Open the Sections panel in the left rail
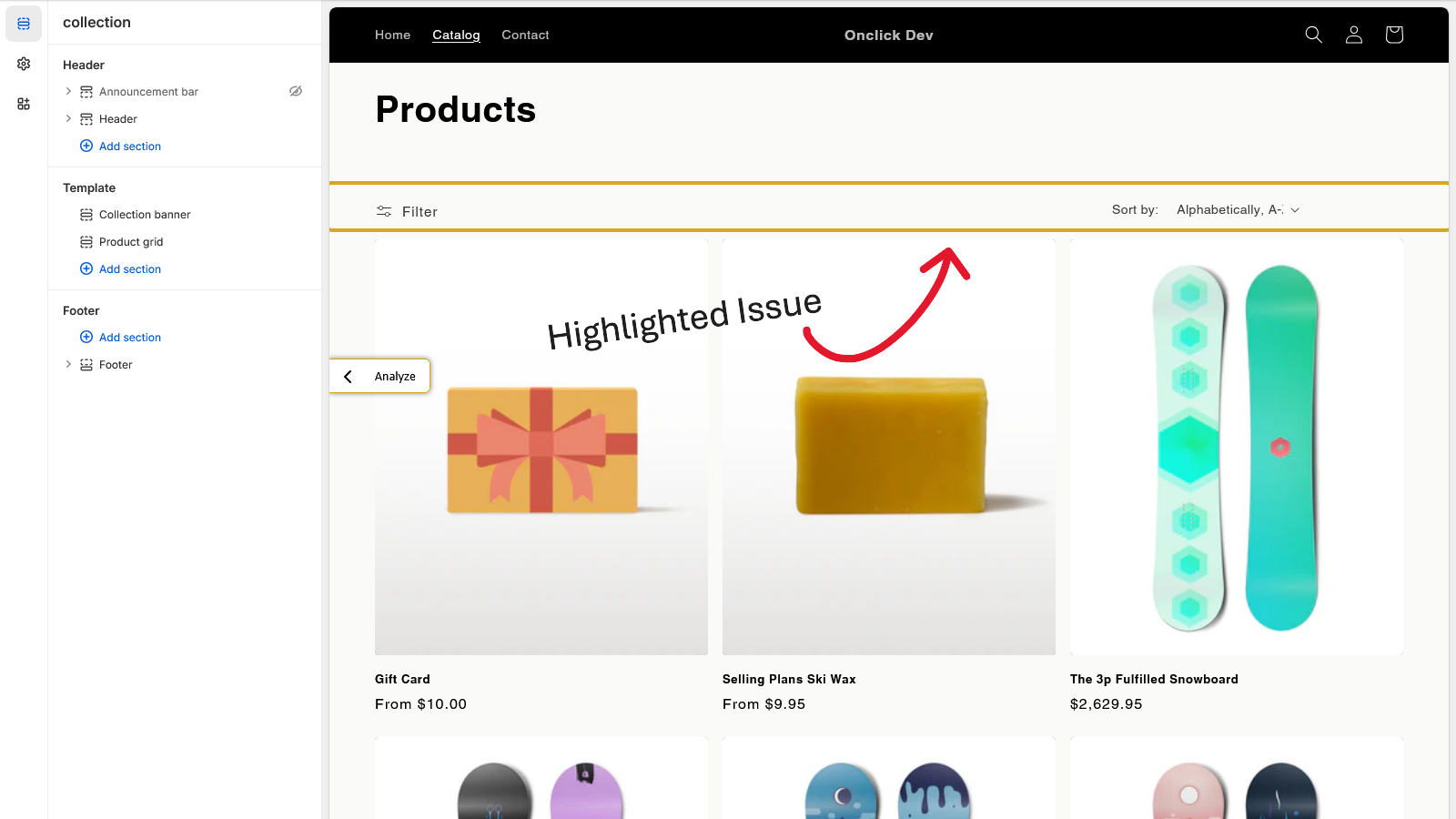The width and height of the screenshot is (1456, 819). [23, 23]
